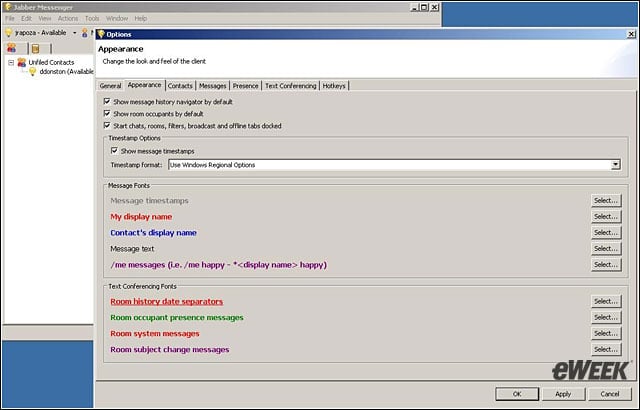This screenshot has height=410, width=640.
Task: Go to the Presence tab
Action: 245,86
